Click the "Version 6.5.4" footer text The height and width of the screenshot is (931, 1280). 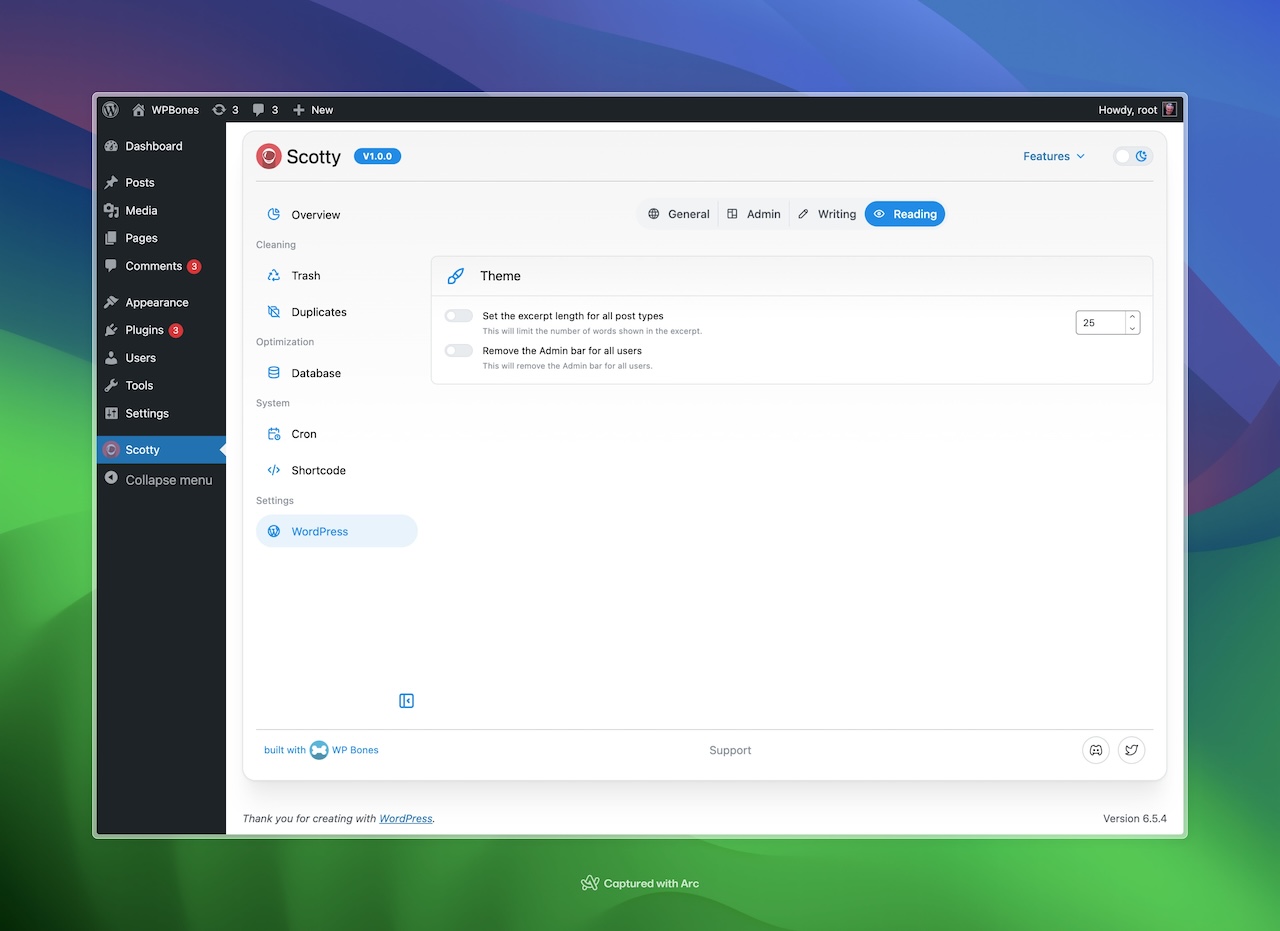point(1135,818)
